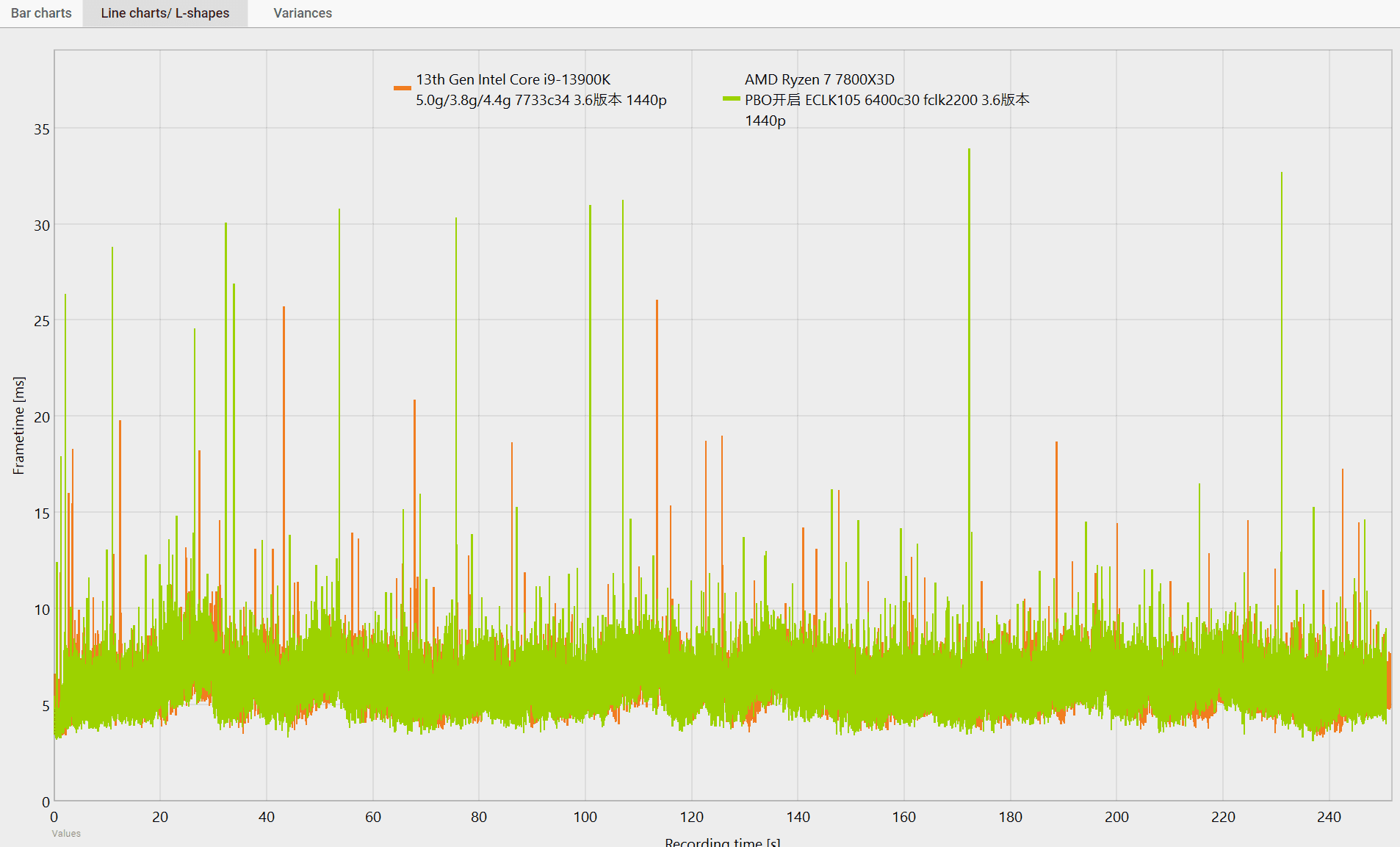Select the Line charts/ L-shapes tab
This screenshot has width=1400, height=847.
click(165, 13)
